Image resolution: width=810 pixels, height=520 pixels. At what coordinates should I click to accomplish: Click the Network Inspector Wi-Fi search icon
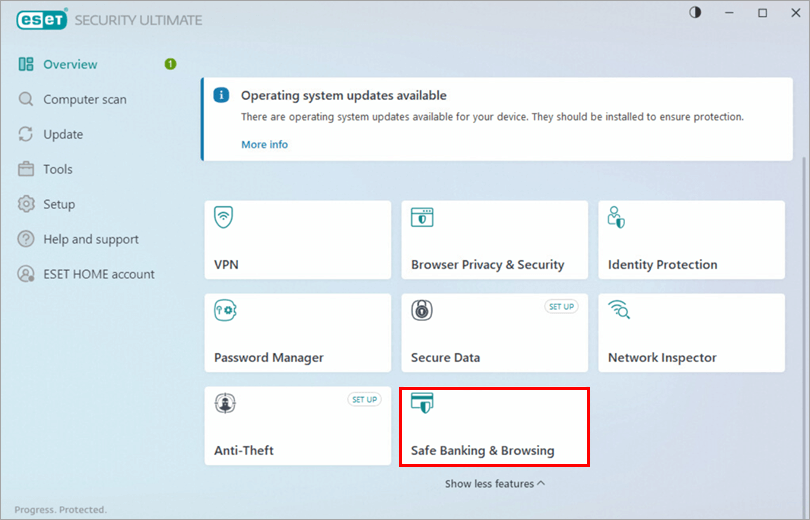tap(619, 309)
